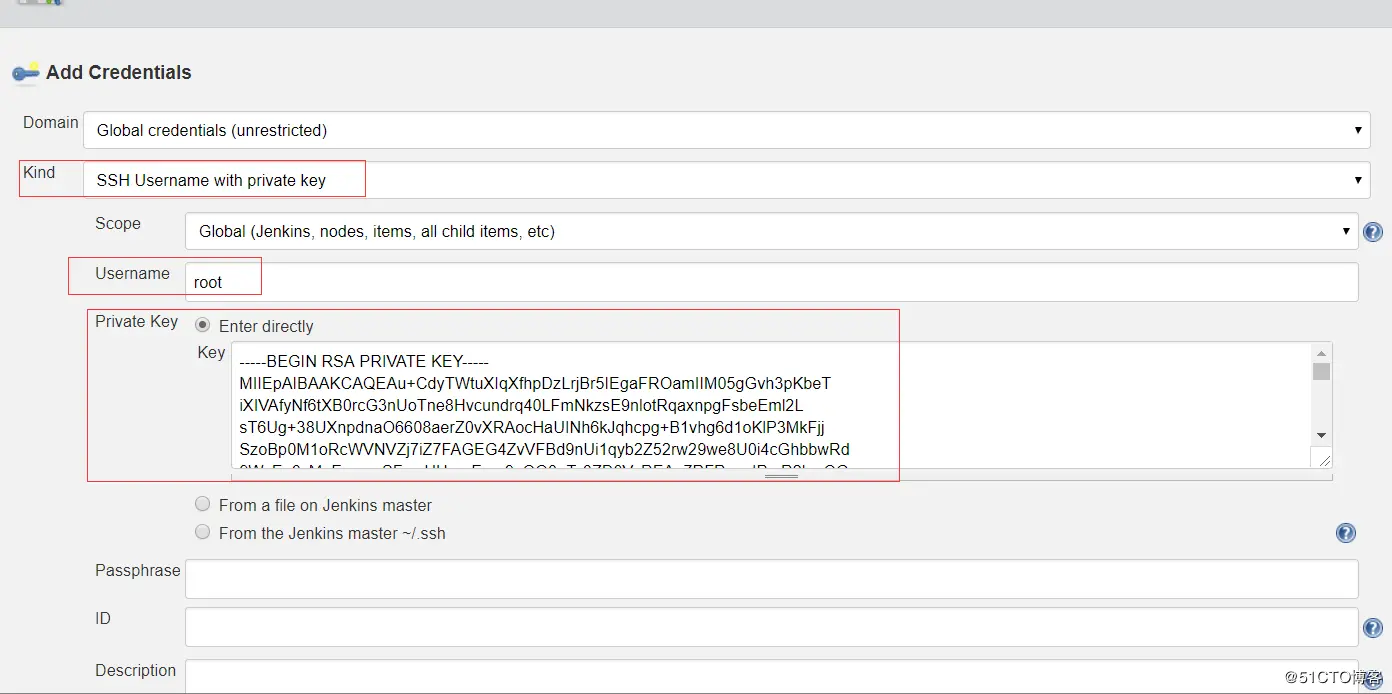Click the Key textarea scroll up arrow
1392x694 pixels.
(1321, 353)
